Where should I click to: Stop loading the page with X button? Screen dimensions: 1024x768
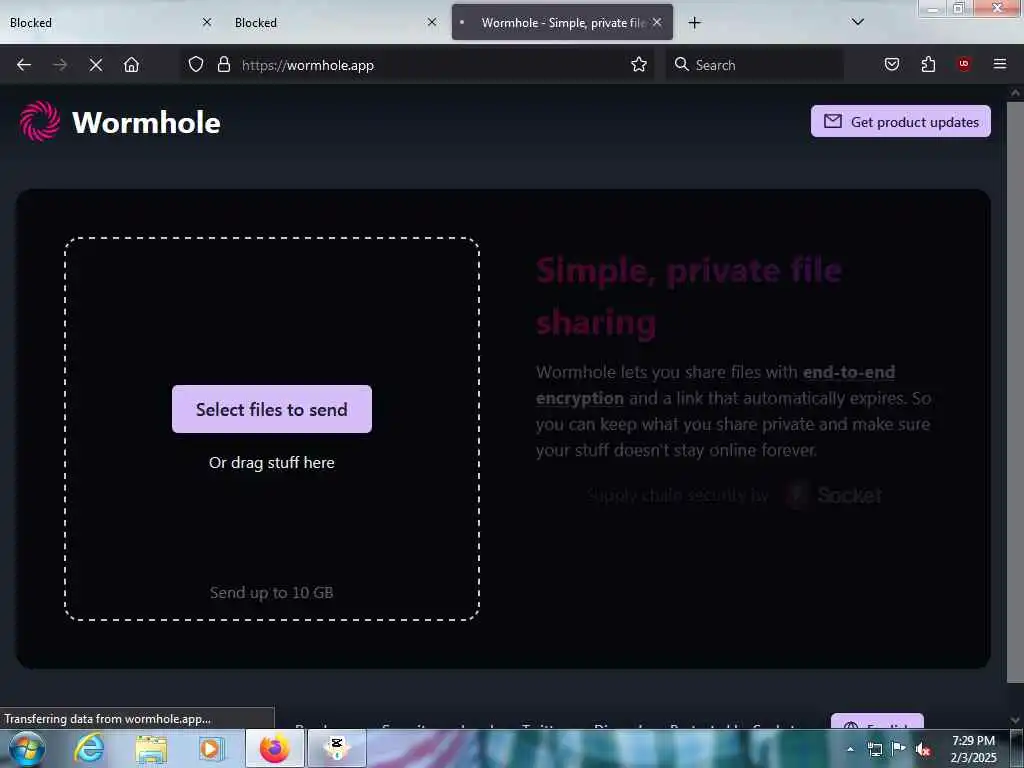point(95,65)
